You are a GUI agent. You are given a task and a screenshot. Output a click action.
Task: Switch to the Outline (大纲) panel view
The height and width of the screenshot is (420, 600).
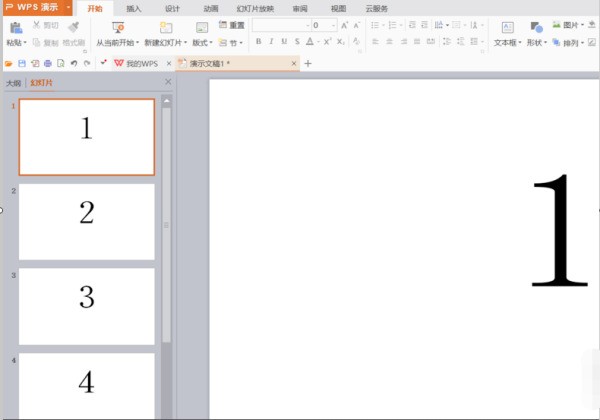(x=14, y=83)
